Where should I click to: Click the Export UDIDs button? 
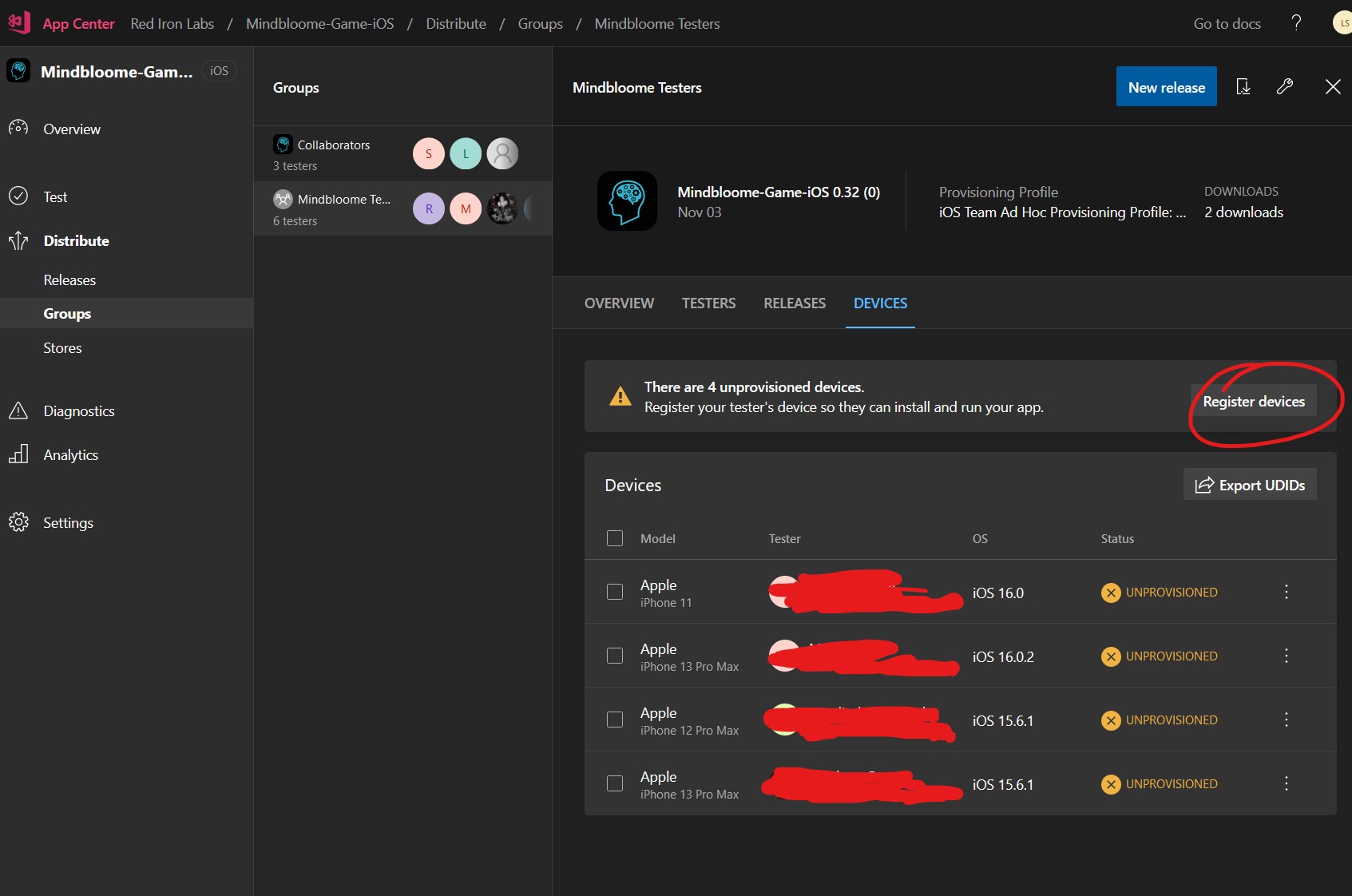(x=1250, y=485)
